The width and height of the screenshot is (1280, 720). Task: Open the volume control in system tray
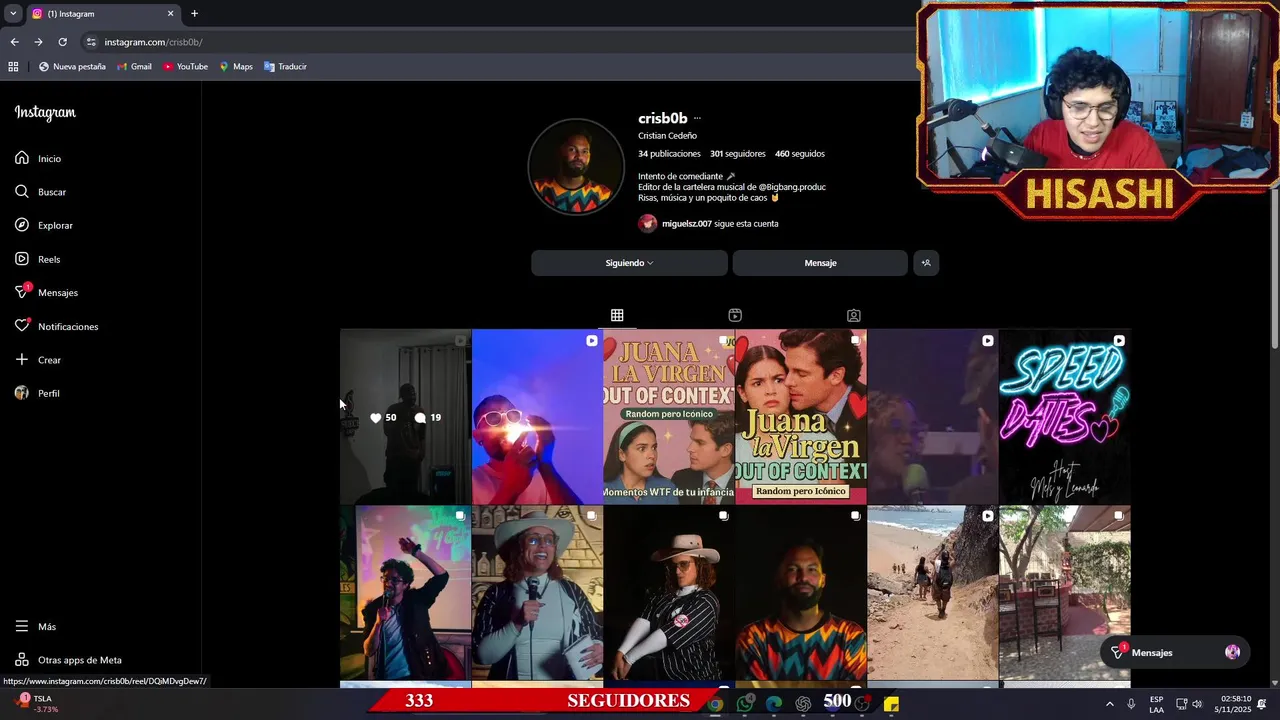pos(1197,704)
